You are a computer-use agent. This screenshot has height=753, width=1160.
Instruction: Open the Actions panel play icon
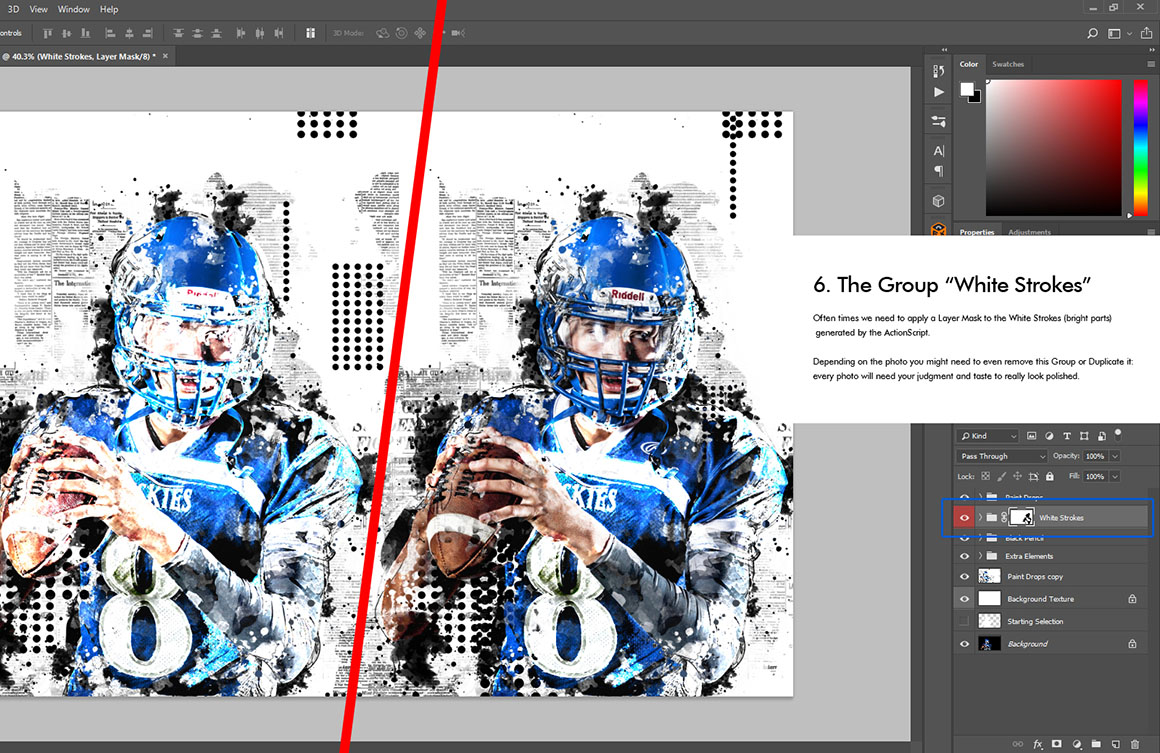coord(938,92)
